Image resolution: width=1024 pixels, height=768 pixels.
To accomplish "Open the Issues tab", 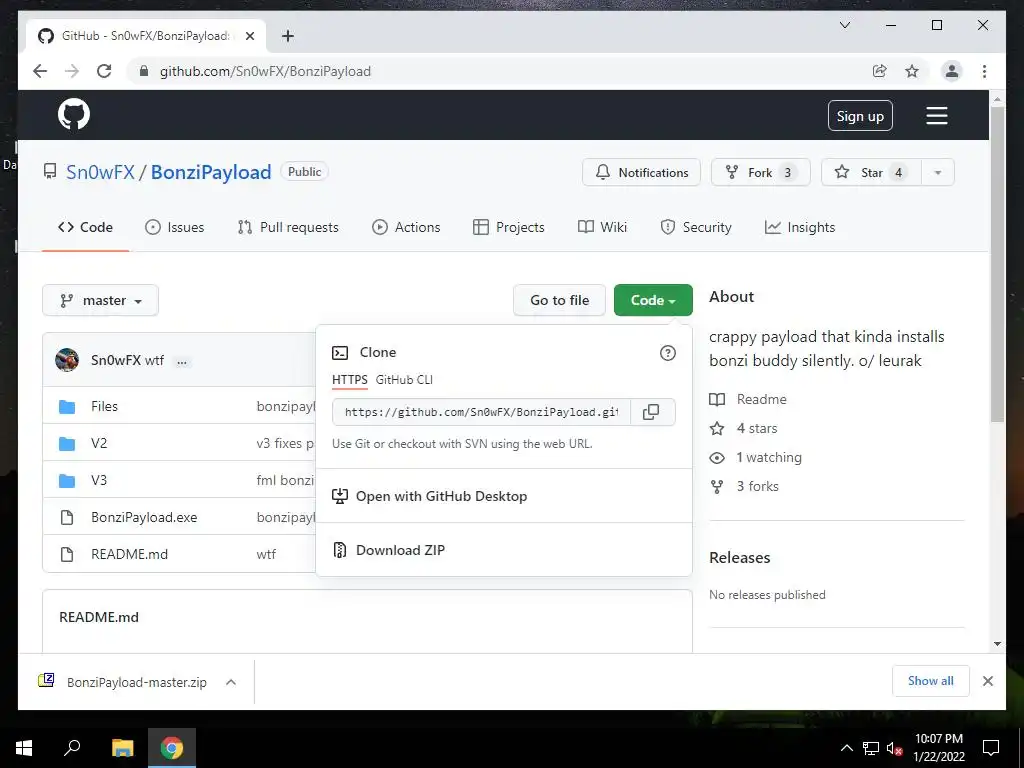I will 174,227.
